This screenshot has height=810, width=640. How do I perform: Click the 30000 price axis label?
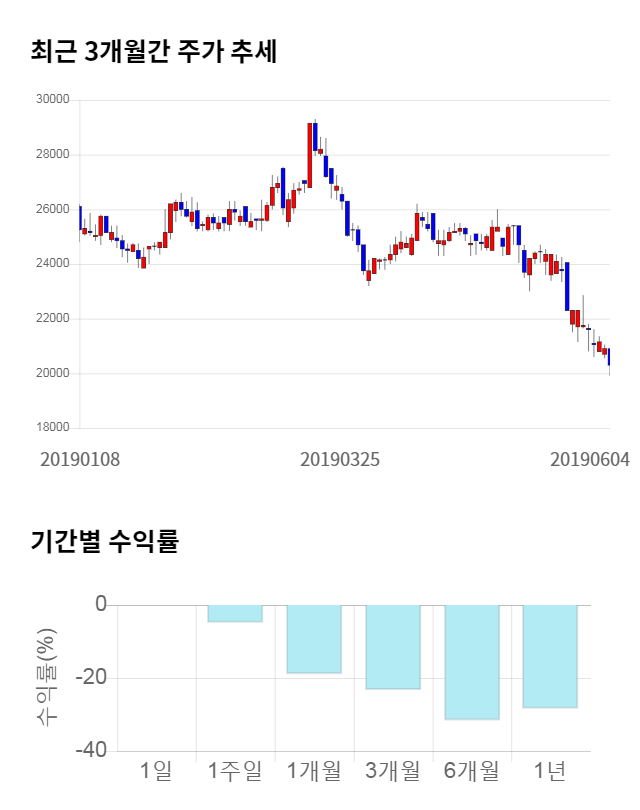[x=52, y=100]
